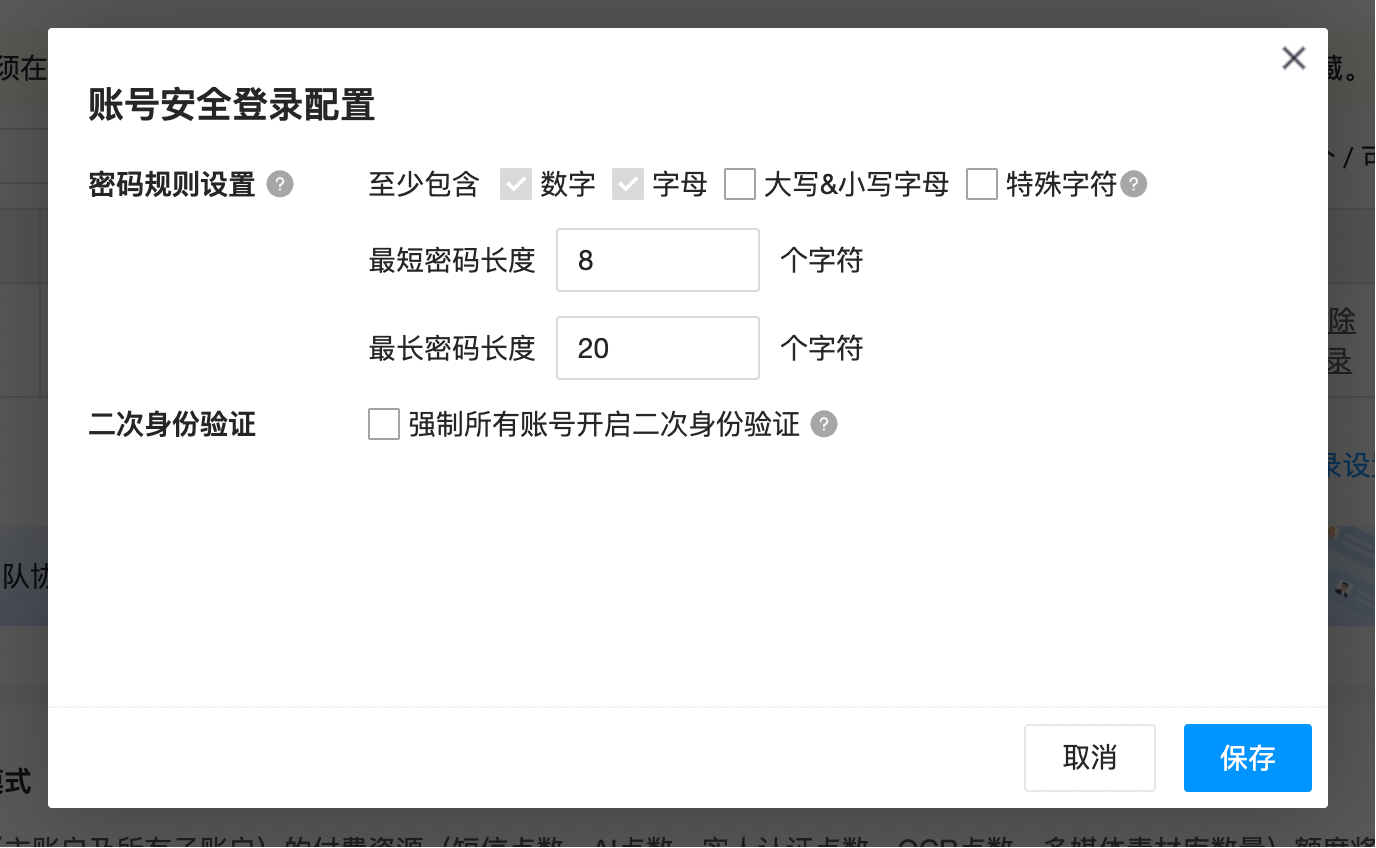This screenshot has height=848, width=1376.
Task: Enable the 大写&小写字母 checkbox
Action: point(740,184)
